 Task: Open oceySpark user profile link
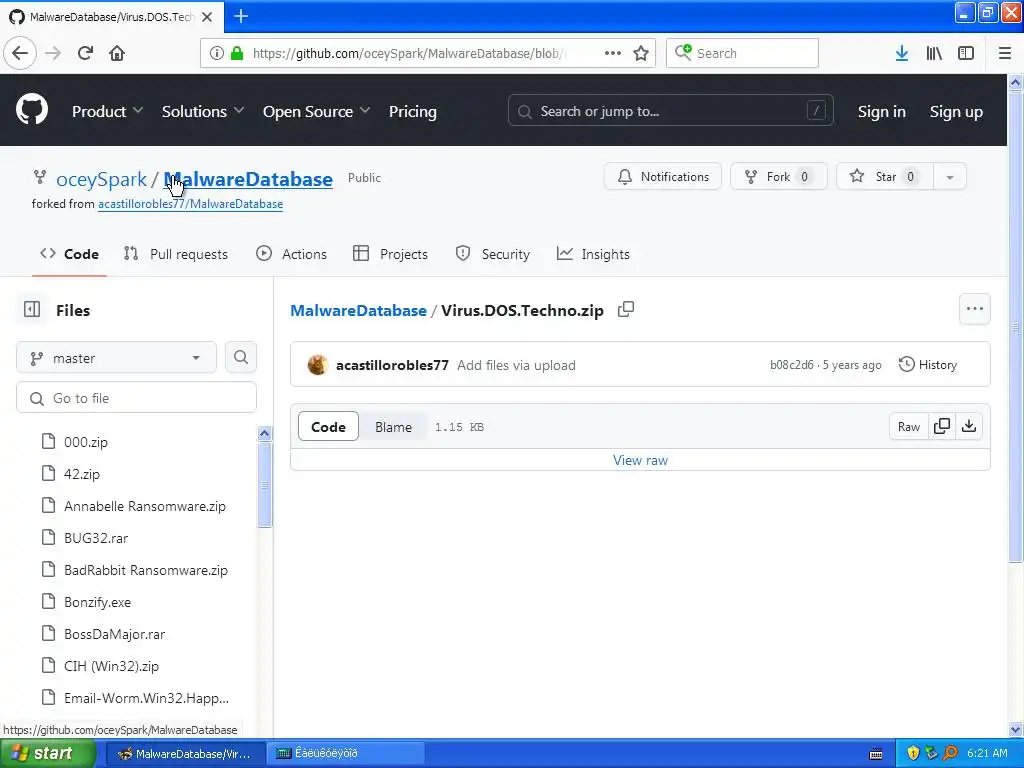(x=101, y=179)
